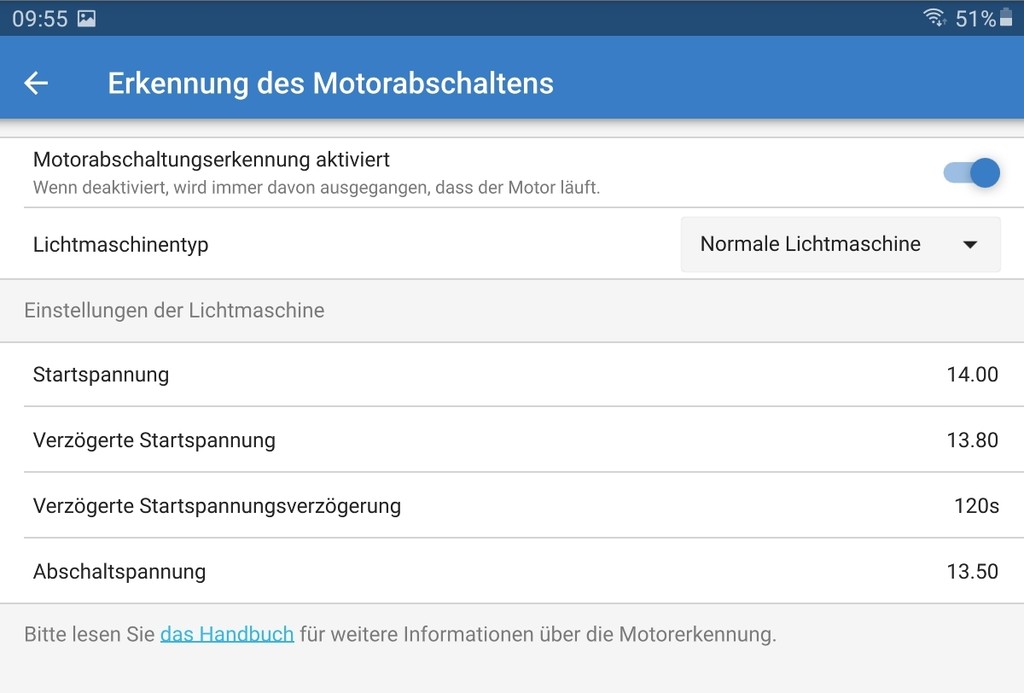Viewport: 1024px width, 693px height.
Task: Open the Verzögerte Startspannungsverzögerung setting
Action: [x=512, y=506]
